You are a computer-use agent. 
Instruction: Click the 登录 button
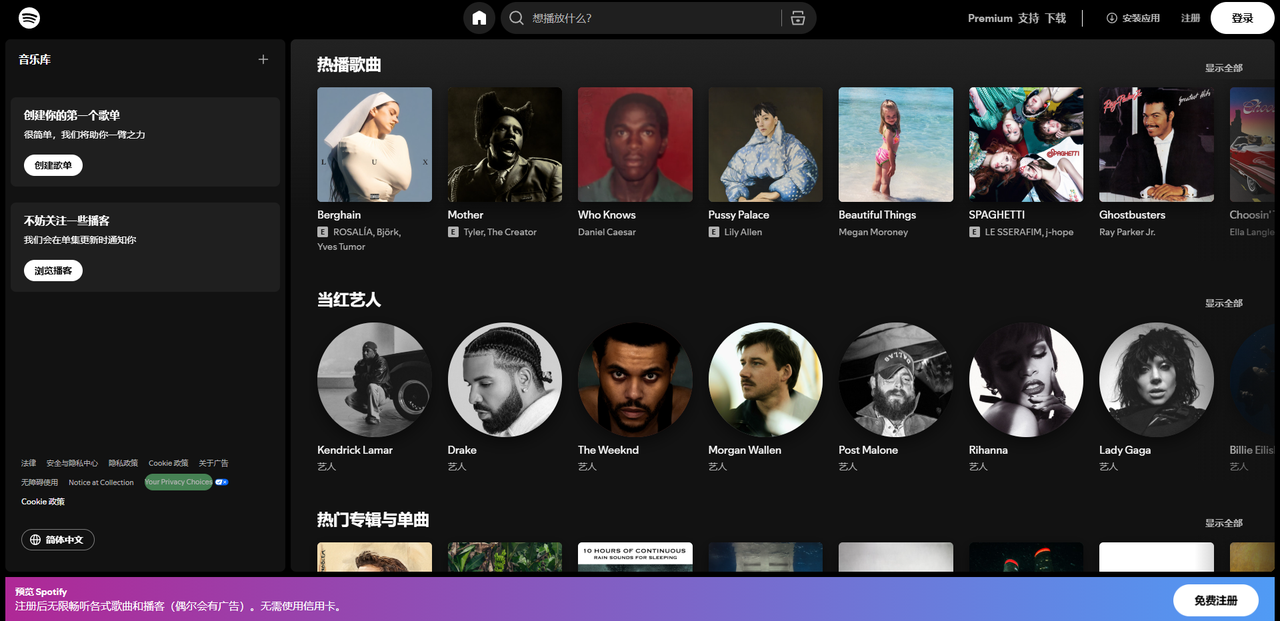pos(1242,18)
